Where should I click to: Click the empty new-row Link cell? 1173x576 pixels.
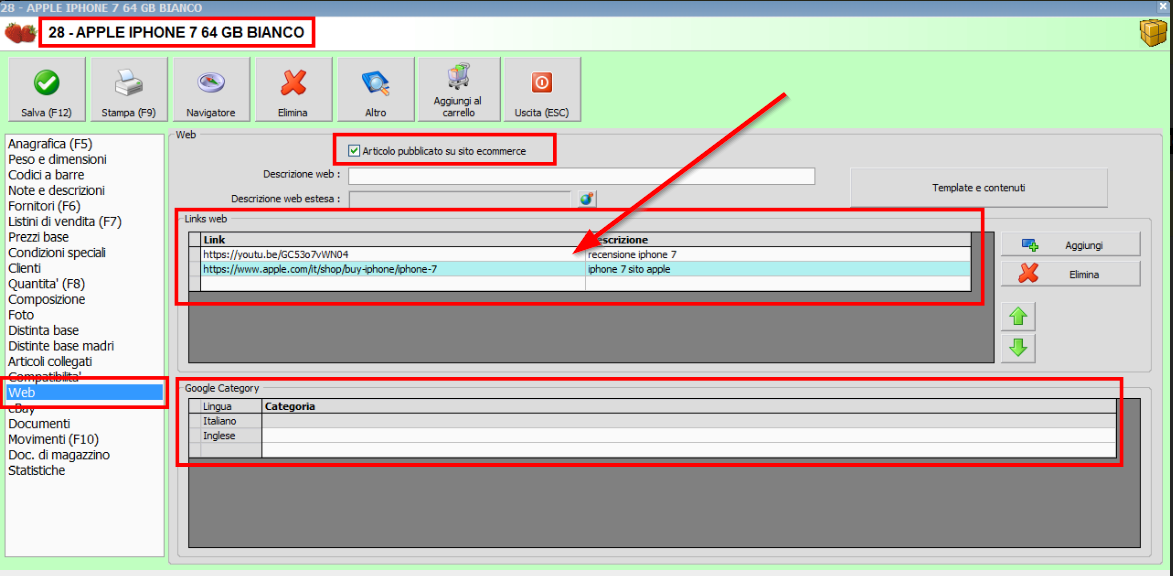tap(393, 284)
